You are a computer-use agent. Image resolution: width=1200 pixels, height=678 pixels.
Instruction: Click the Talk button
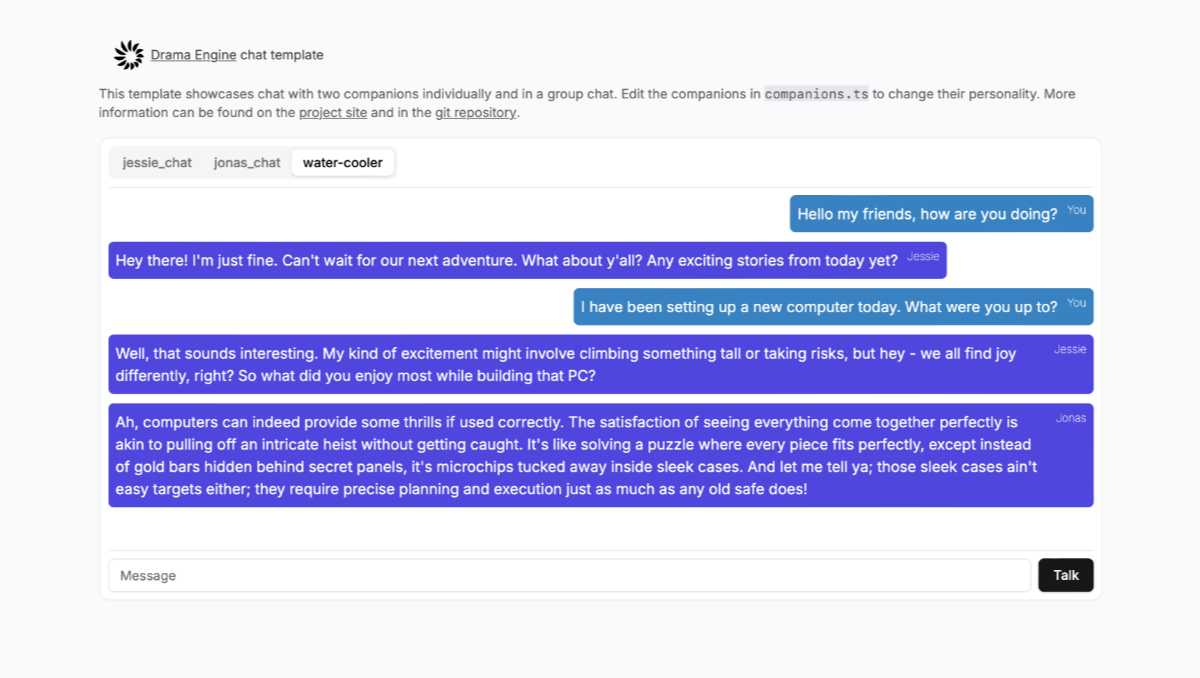(1066, 576)
